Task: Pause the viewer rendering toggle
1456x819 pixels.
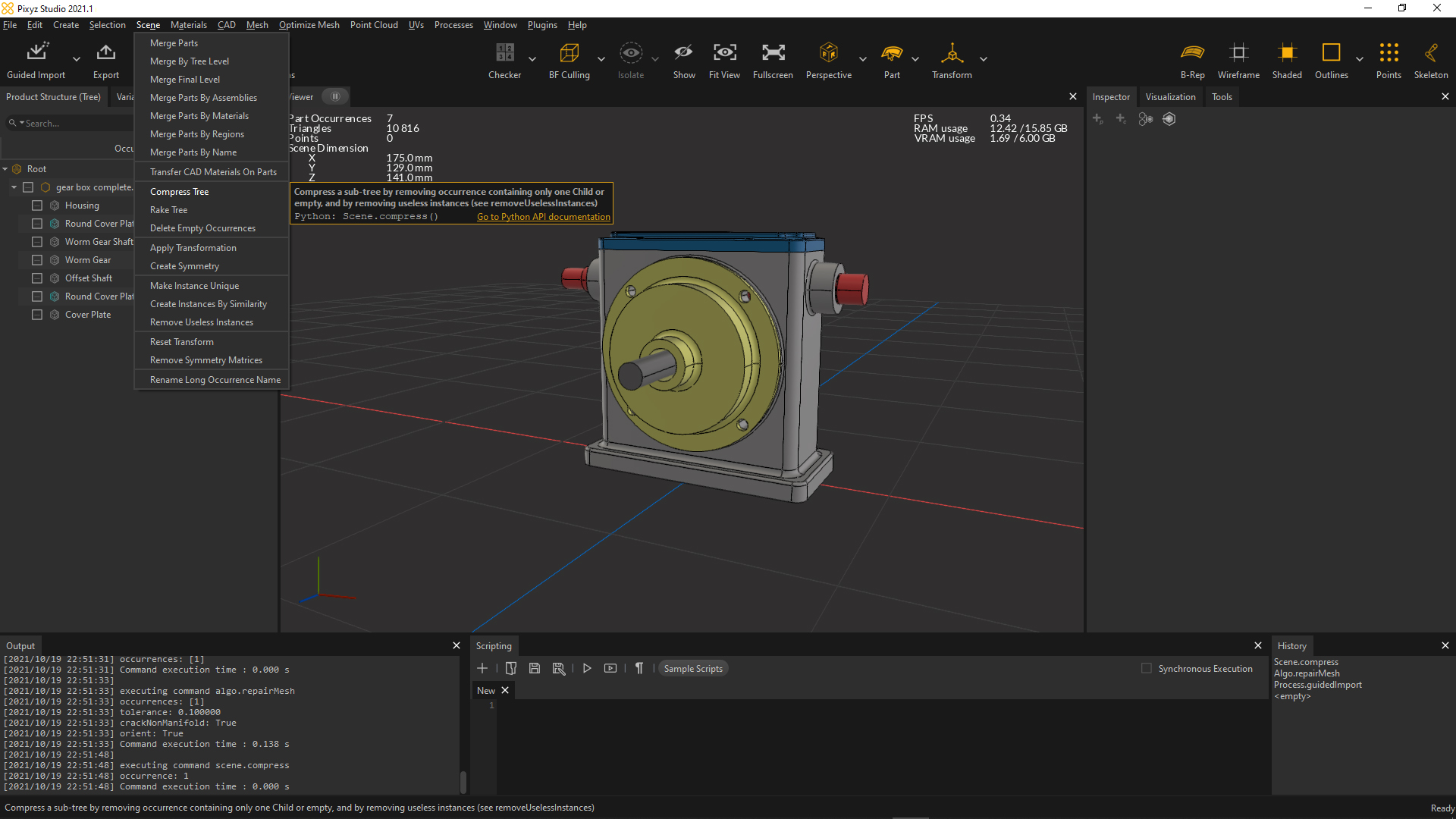Action: click(x=335, y=96)
